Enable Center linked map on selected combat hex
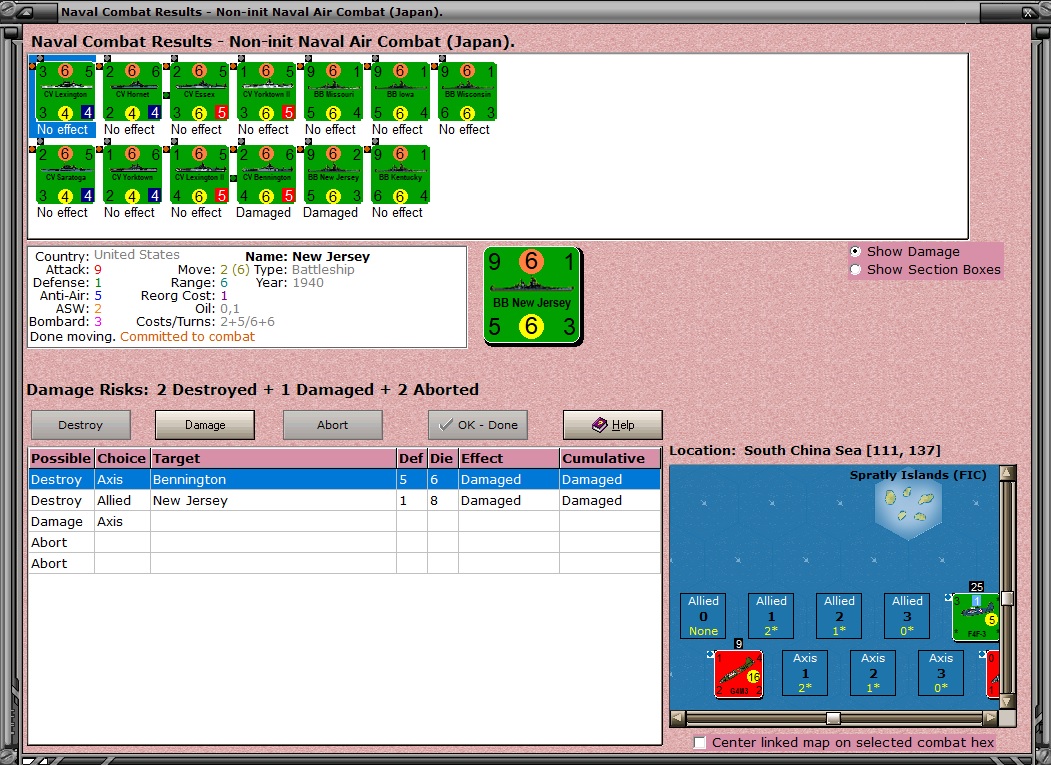The height and width of the screenshot is (765, 1051). (x=700, y=742)
